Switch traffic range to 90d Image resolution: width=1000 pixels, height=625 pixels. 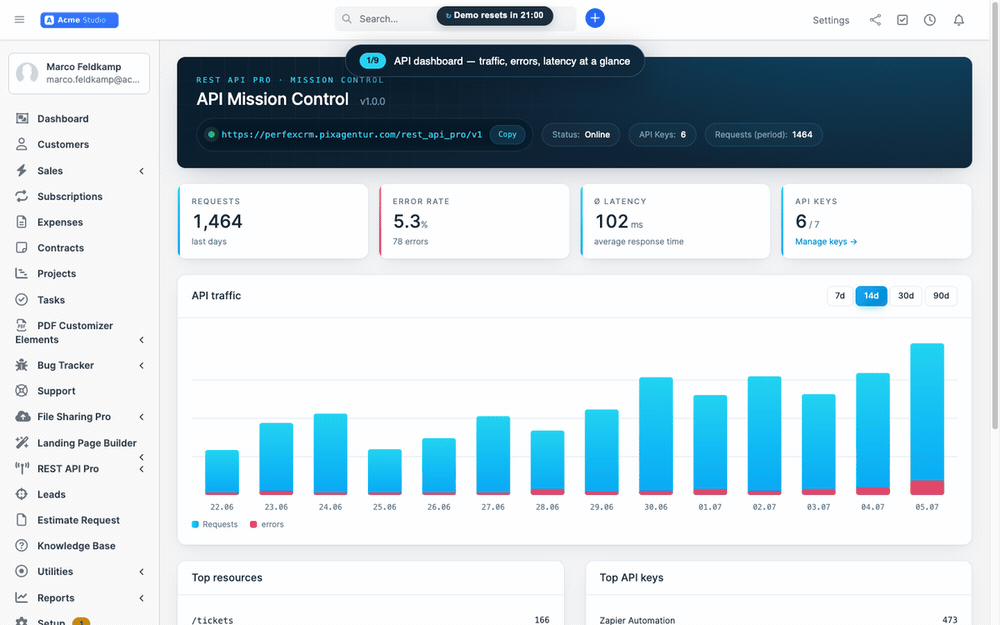(x=941, y=296)
